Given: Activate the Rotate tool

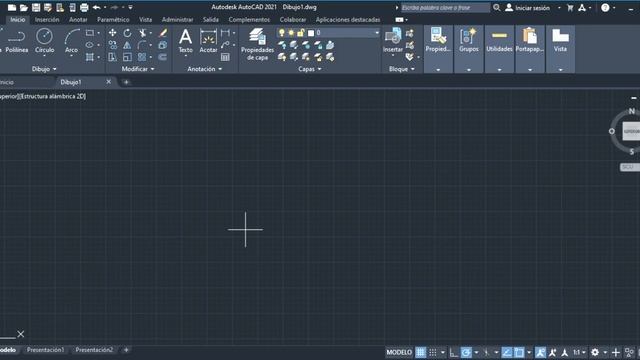Looking at the screenshot, I should tap(127, 33).
